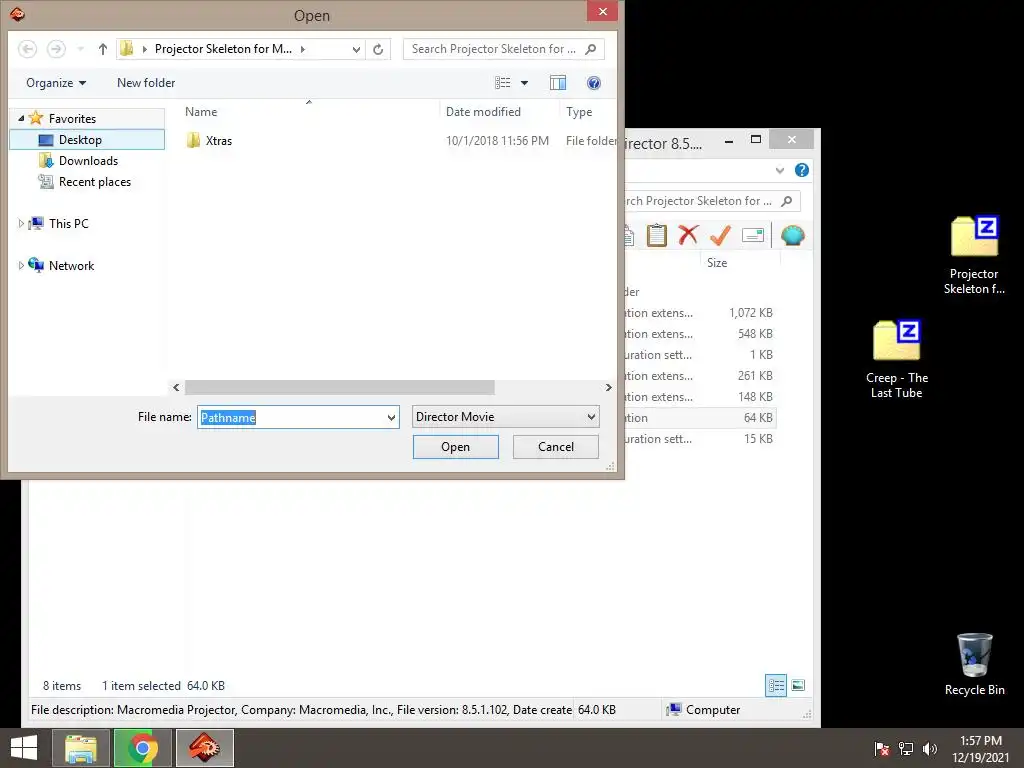Open recent locations dropdown beside Forward arrow

coord(80,49)
